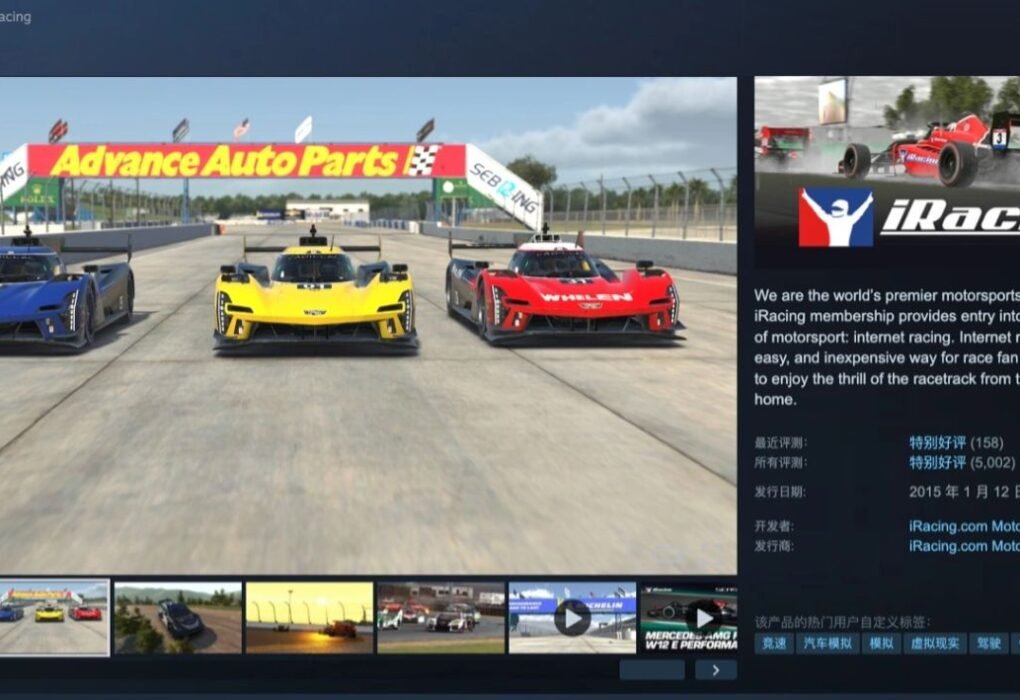This screenshot has height=700, width=1020.
Task: Click the game description paragraph
Action: [887, 347]
